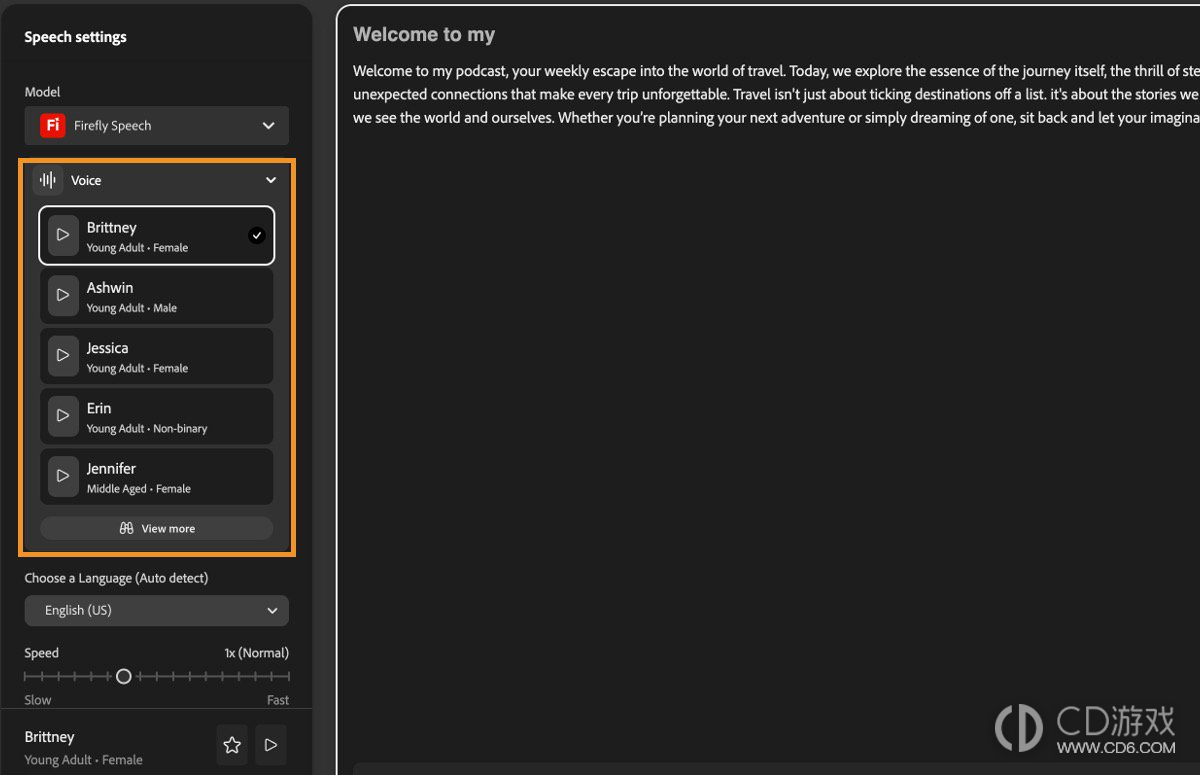Image resolution: width=1200 pixels, height=775 pixels.
Task: Click the 1x (Normal) speed value
Action: (x=256, y=653)
